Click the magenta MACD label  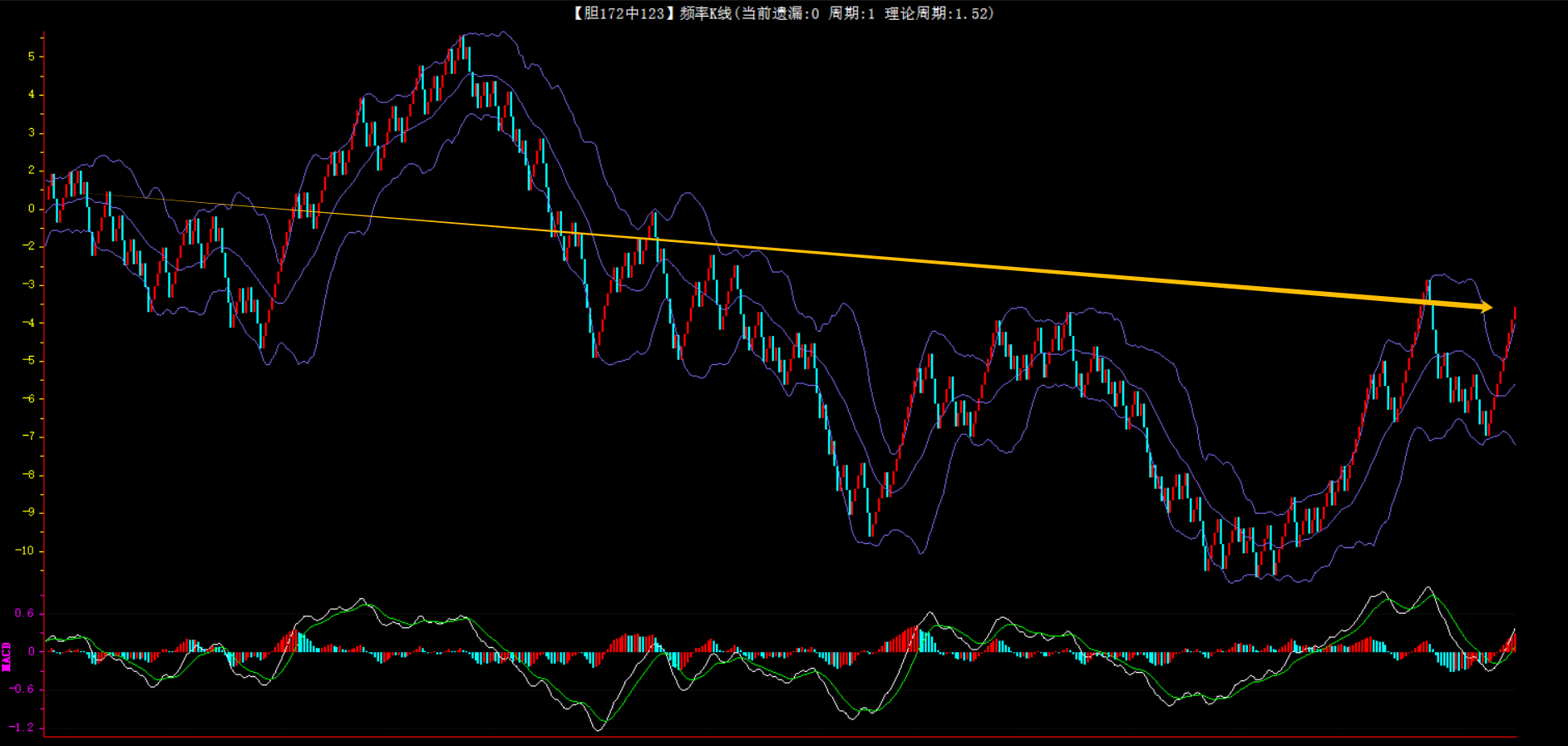pos(7,656)
